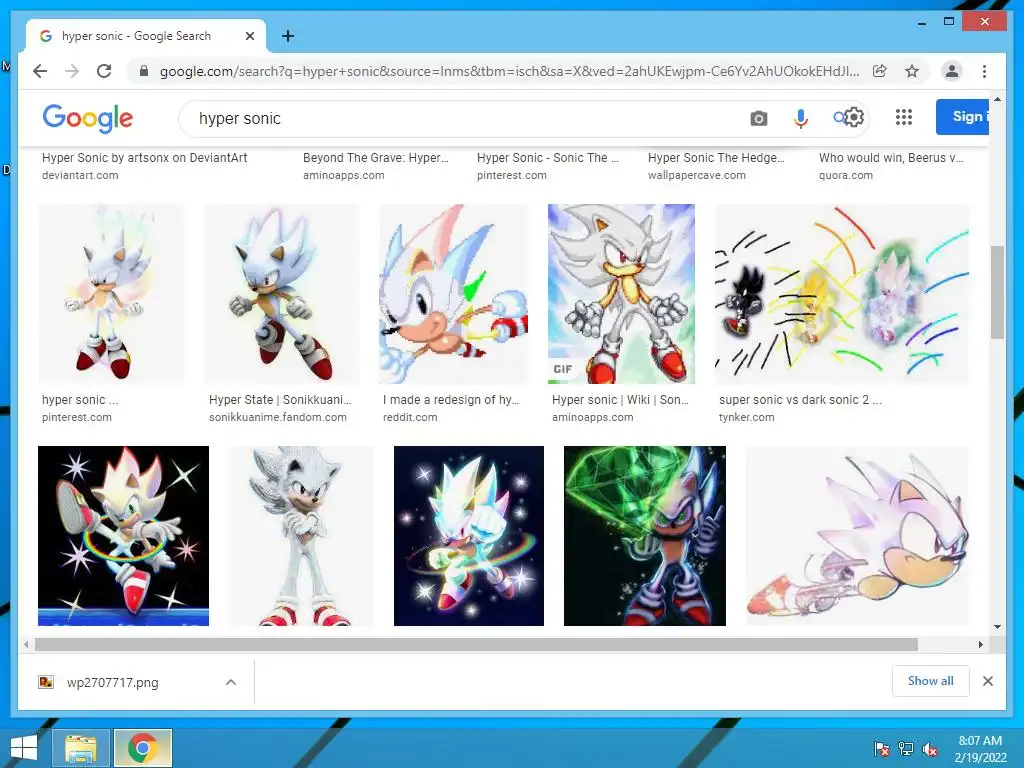Screen dimensions: 1024x768
Task: Open glowing sonic starry night thumbnail
Action: coord(469,536)
